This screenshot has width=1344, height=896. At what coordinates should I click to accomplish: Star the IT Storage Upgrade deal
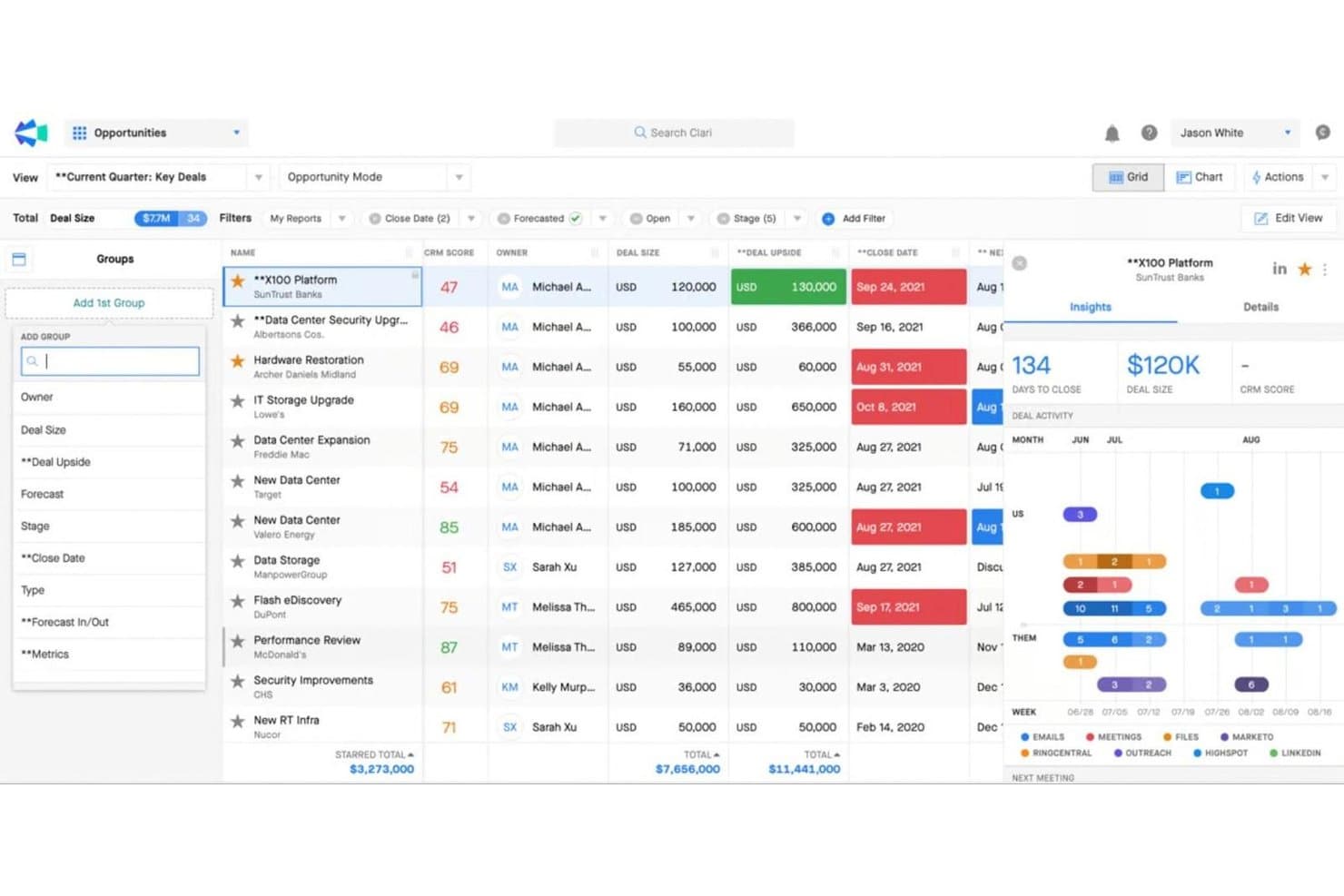(x=238, y=401)
